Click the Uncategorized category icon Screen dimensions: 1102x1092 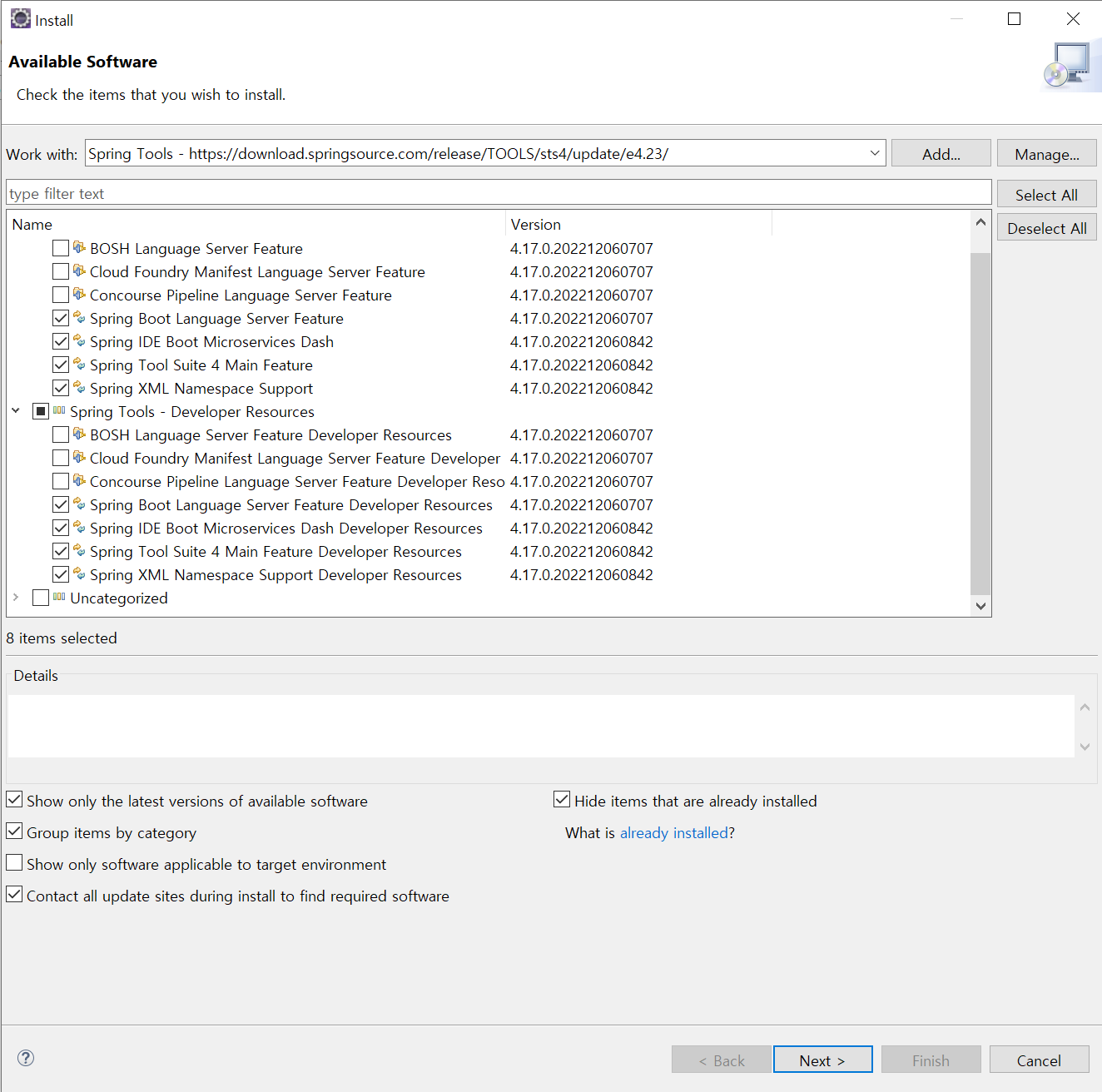59,598
